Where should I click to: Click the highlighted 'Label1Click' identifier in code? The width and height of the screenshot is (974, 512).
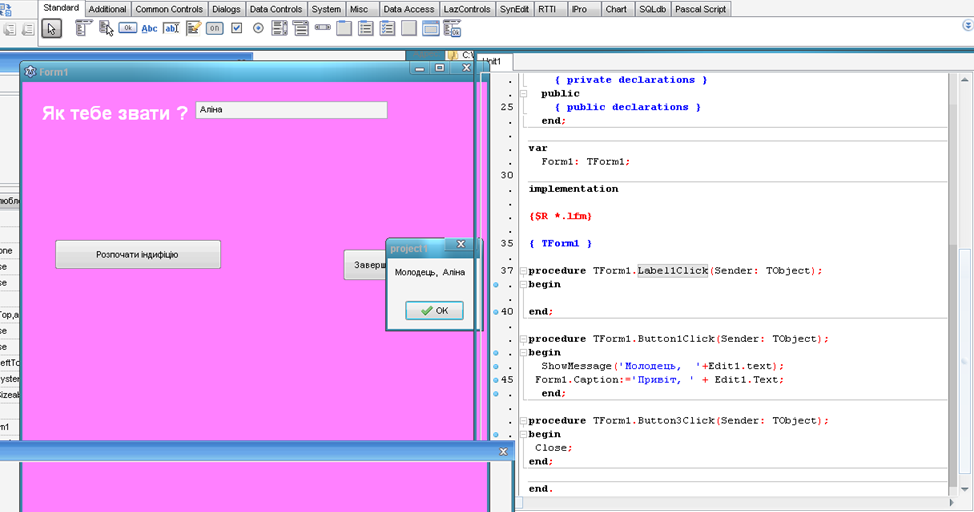pos(673,271)
